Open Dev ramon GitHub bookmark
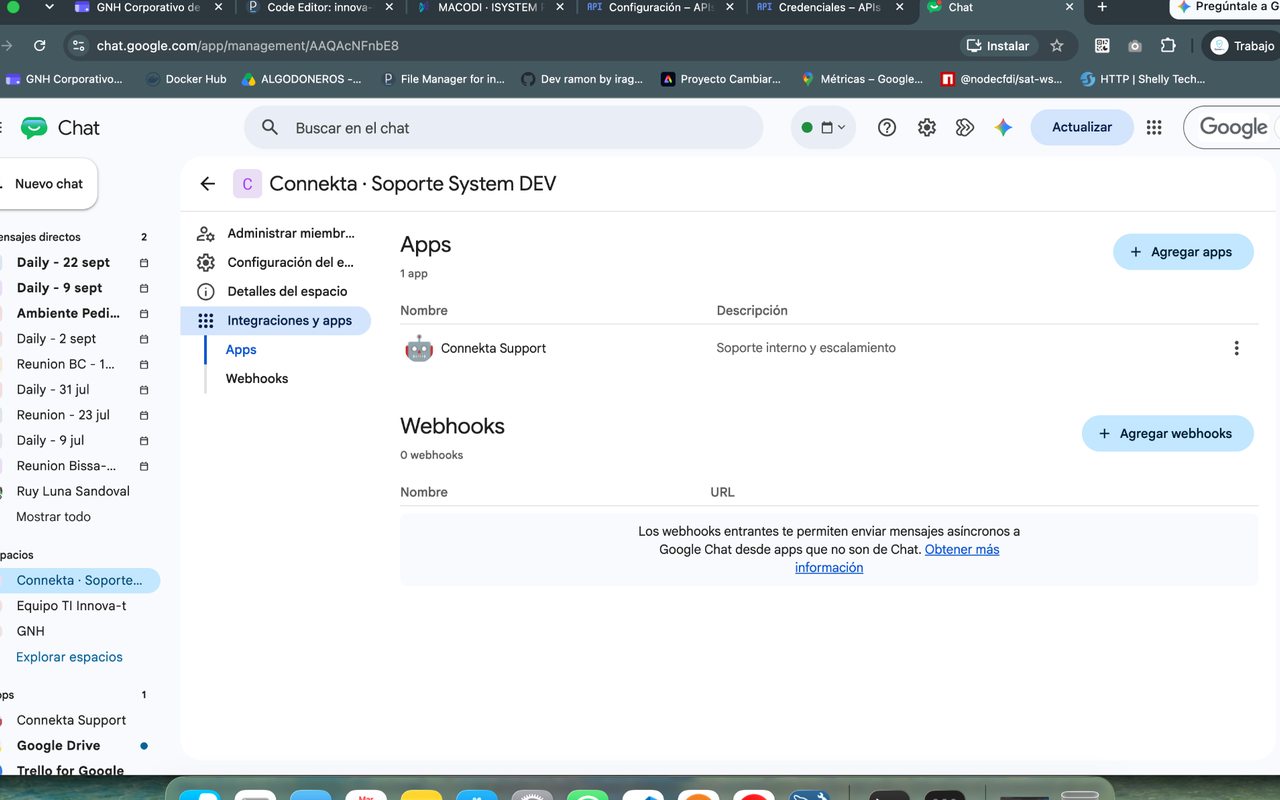This screenshot has width=1280, height=800. 582,79
